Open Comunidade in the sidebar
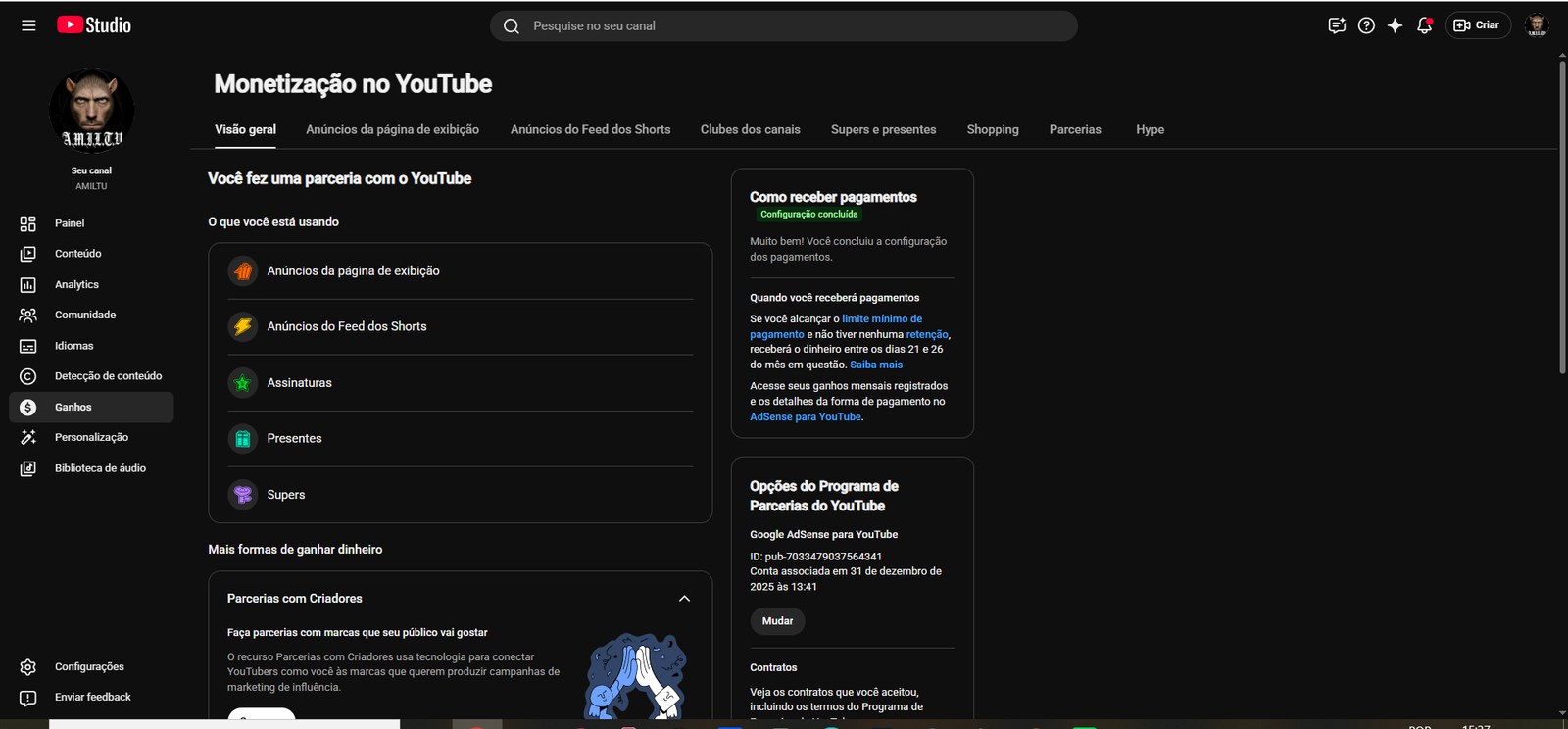 click(x=85, y=316)
